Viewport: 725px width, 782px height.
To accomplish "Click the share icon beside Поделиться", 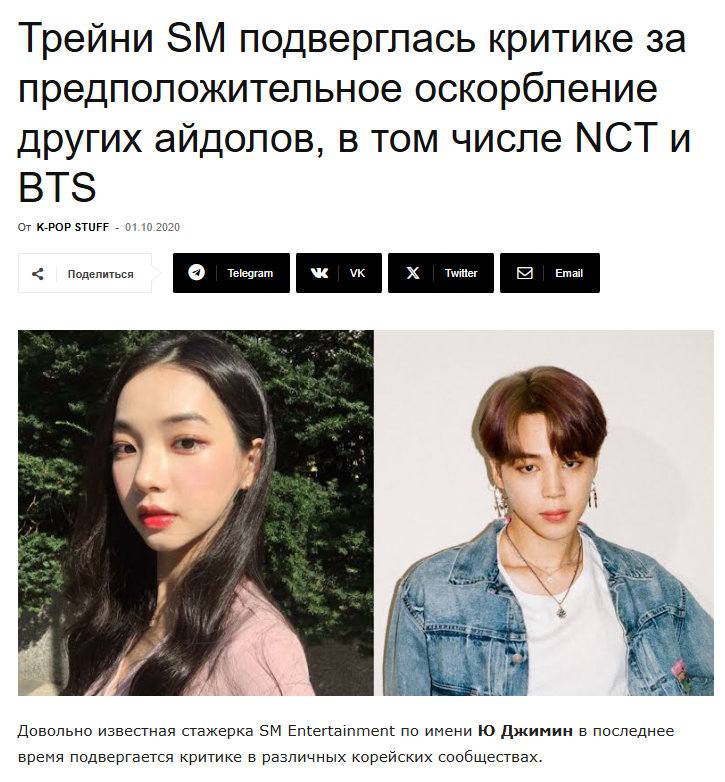I will click(x=37, y=273).
